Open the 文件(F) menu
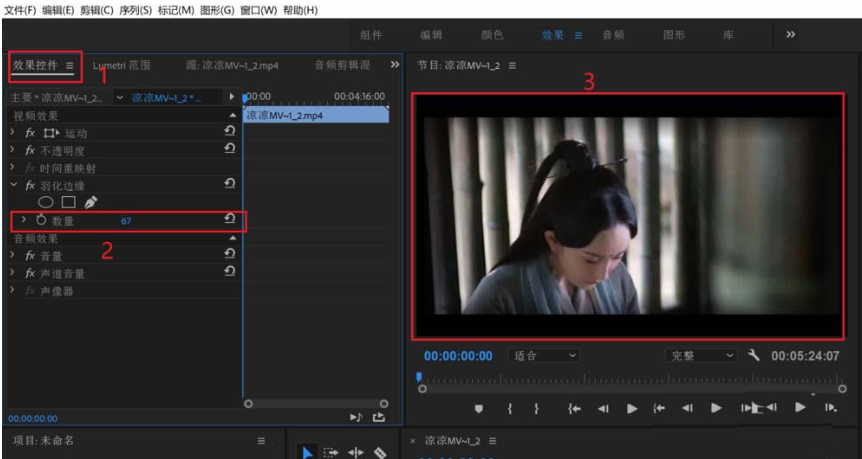Screen dimensions: 862x459 [20, 10]
